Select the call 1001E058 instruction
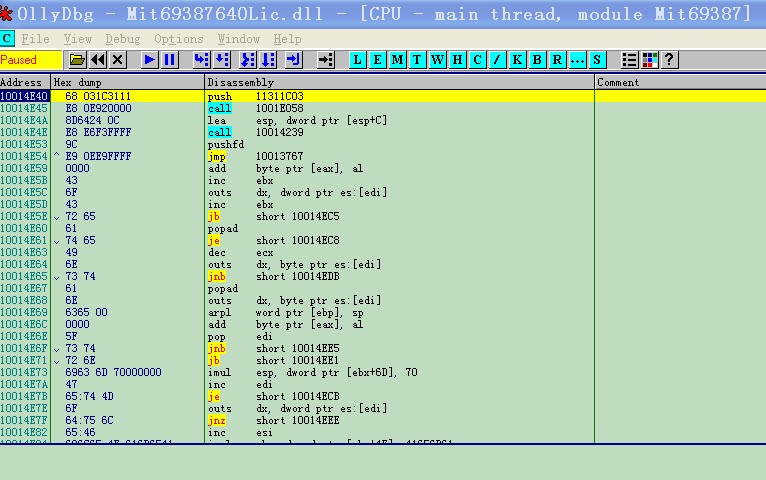This screenshot has height=480, width=766. (255, 108)
